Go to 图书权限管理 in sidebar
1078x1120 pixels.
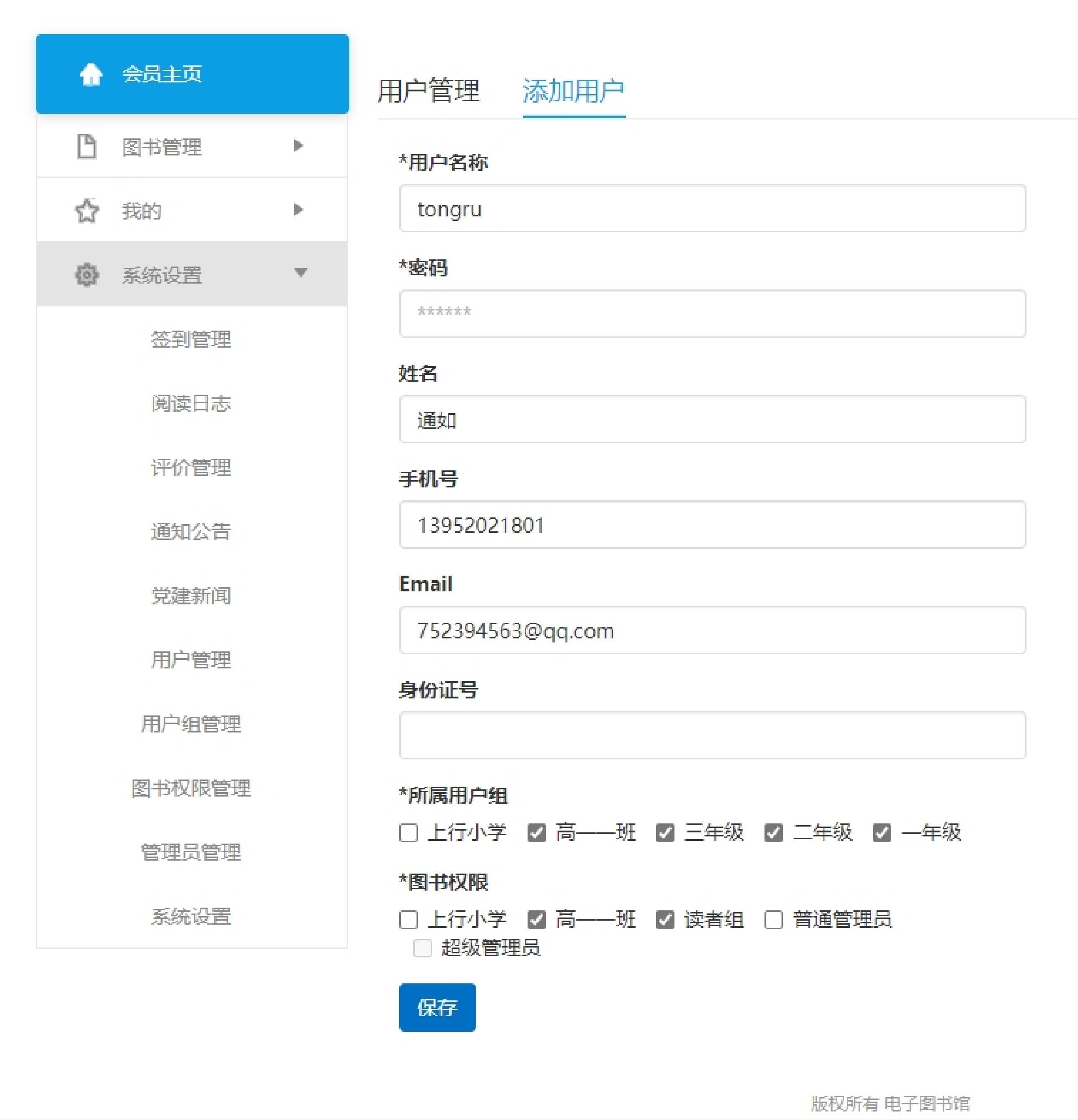coord(191,788)
